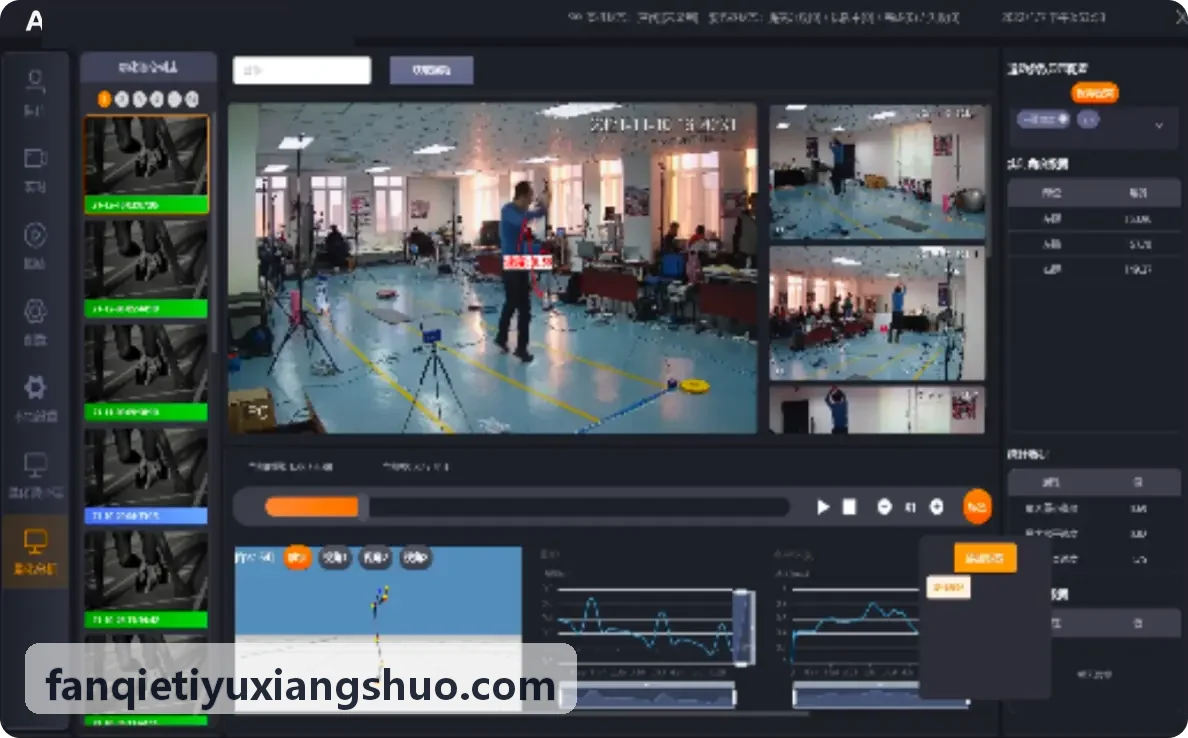Select the middle right small camera view
This screenshot has height=738, width=1188.
tap(877, 313)
